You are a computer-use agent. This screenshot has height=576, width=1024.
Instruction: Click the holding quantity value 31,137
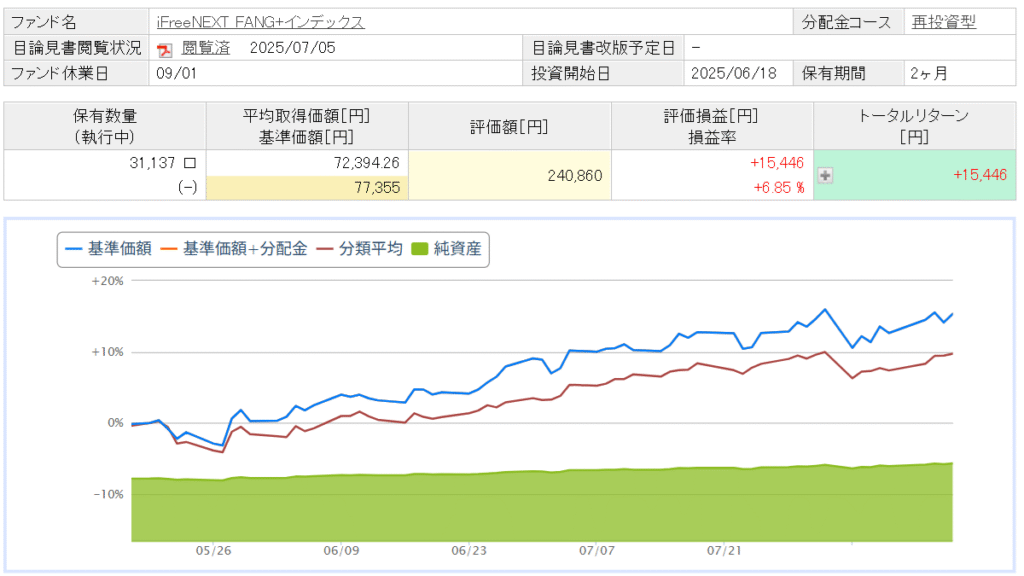(152, 163)
